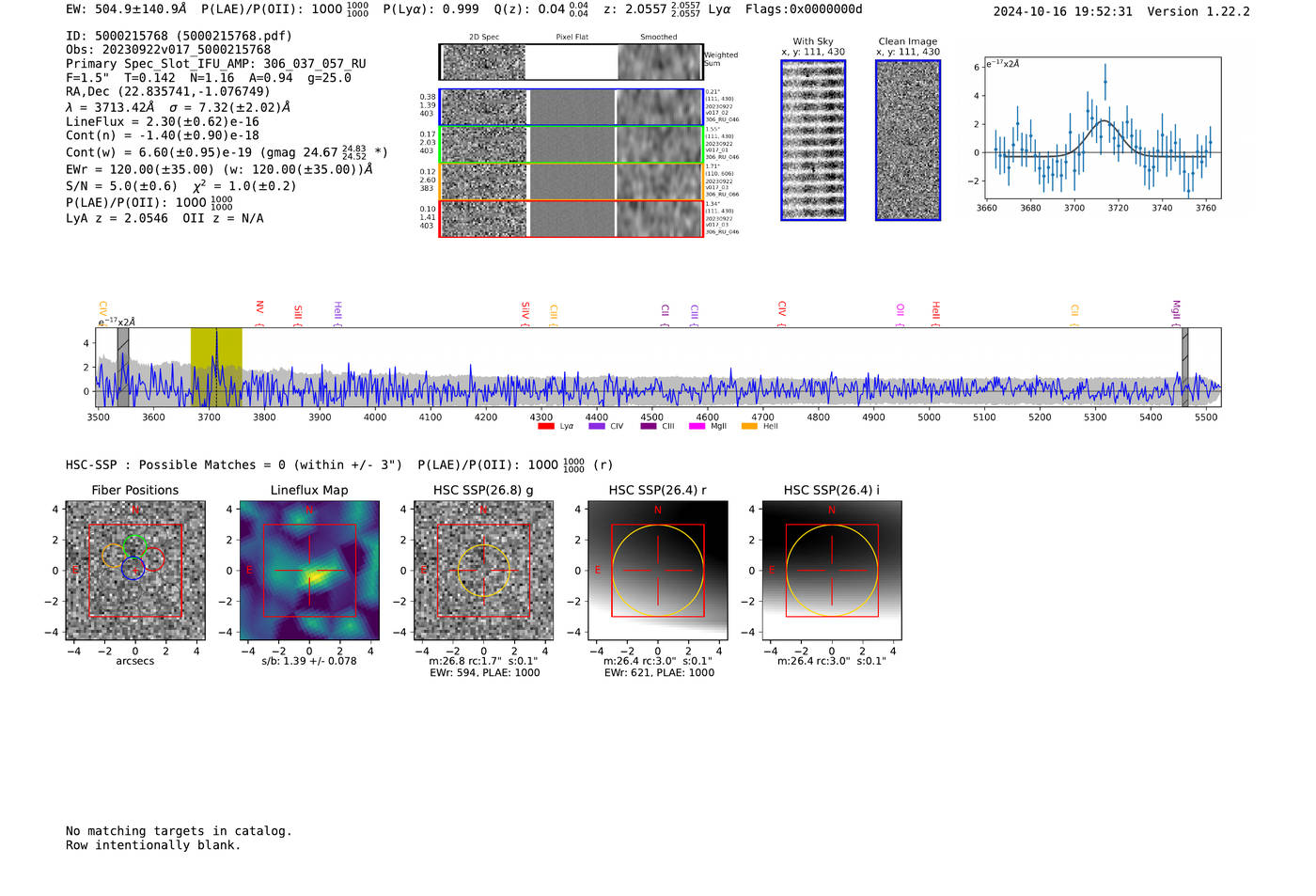Open the HSC SSP(26.8) g cutout
Screen dimensions: 1316x896
click(x=483, y=571)
